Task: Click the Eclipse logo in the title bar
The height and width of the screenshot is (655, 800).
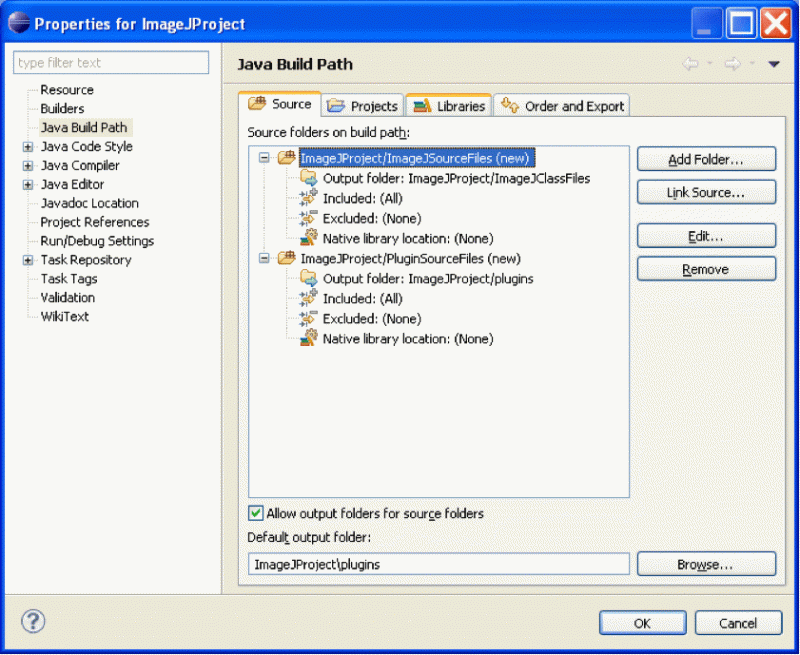Action: (x=19, y=22)
